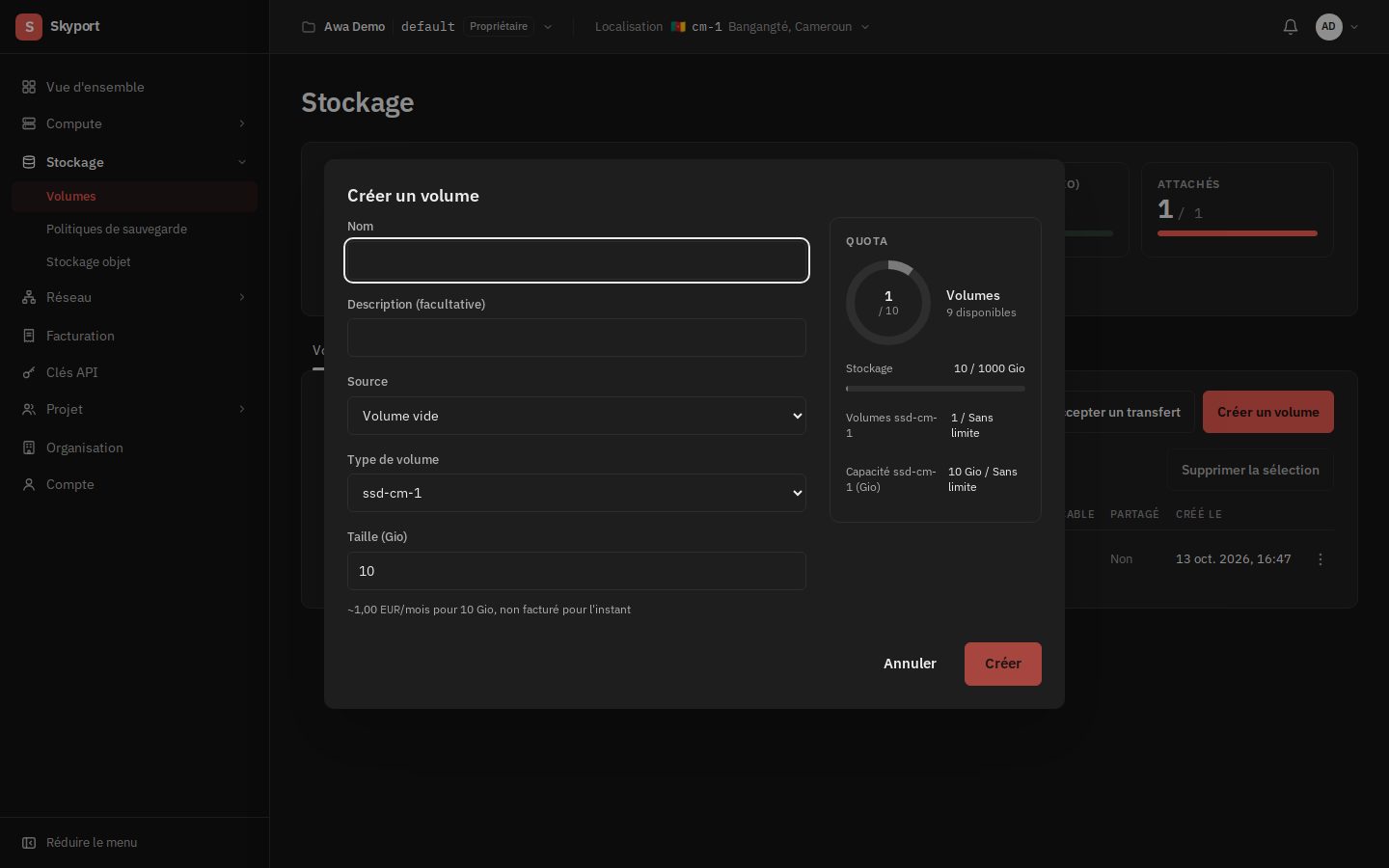Click the Skyport logo icon
Screen dimensions: 1389x868
(29, 27)
